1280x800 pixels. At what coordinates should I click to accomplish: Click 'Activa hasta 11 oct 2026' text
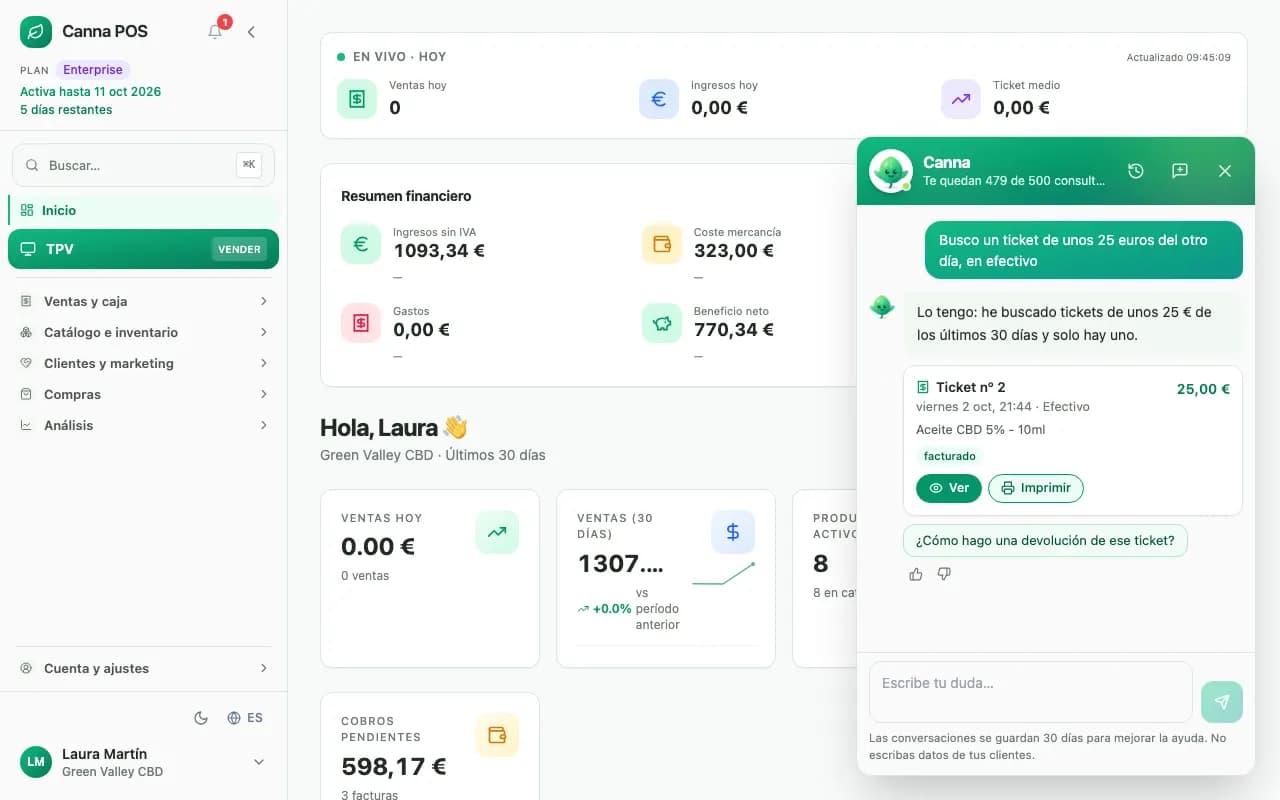click(x=90, y=91)
